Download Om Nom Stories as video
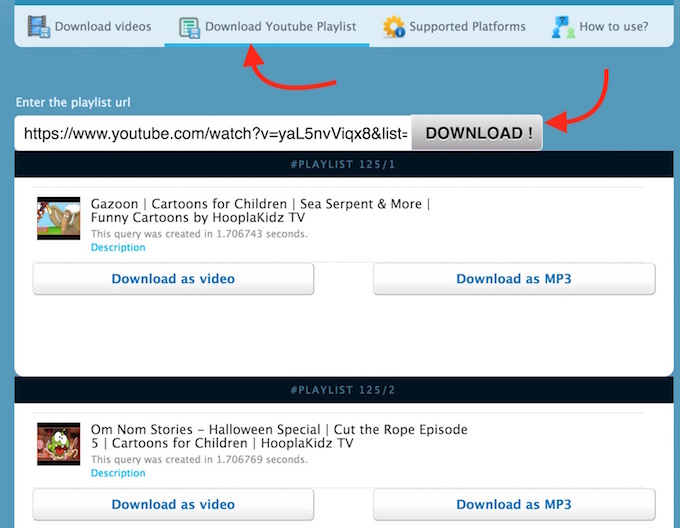Image resolution: width=680 pixels, height=528 pixels. 173,505
